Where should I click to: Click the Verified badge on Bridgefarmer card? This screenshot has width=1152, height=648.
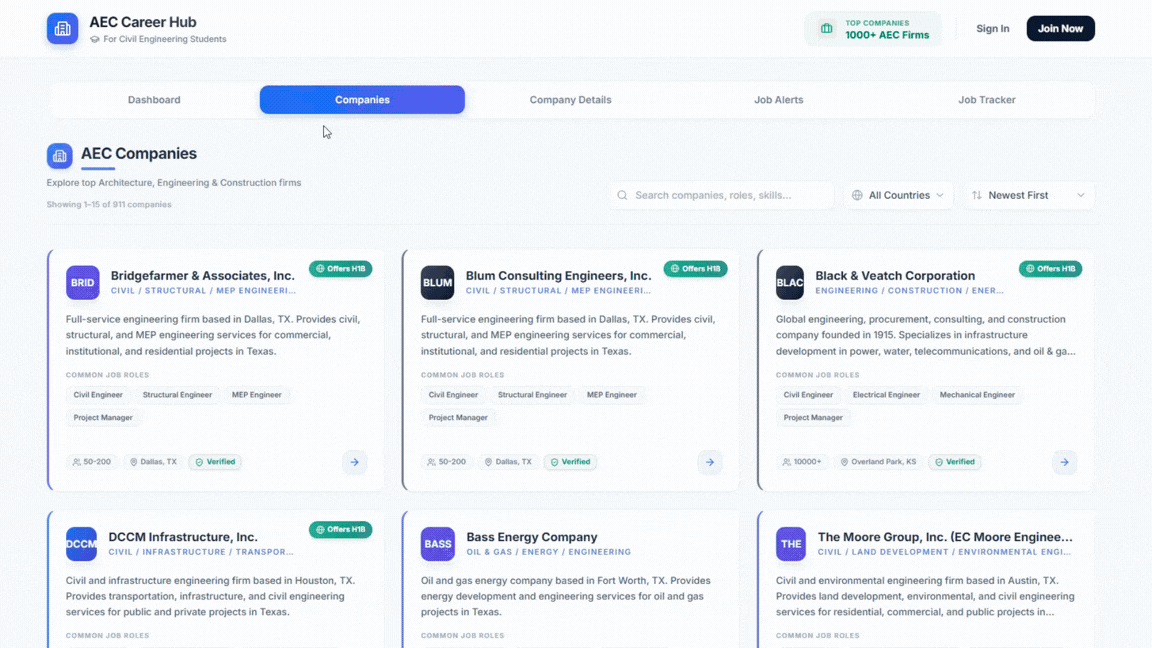215,462
